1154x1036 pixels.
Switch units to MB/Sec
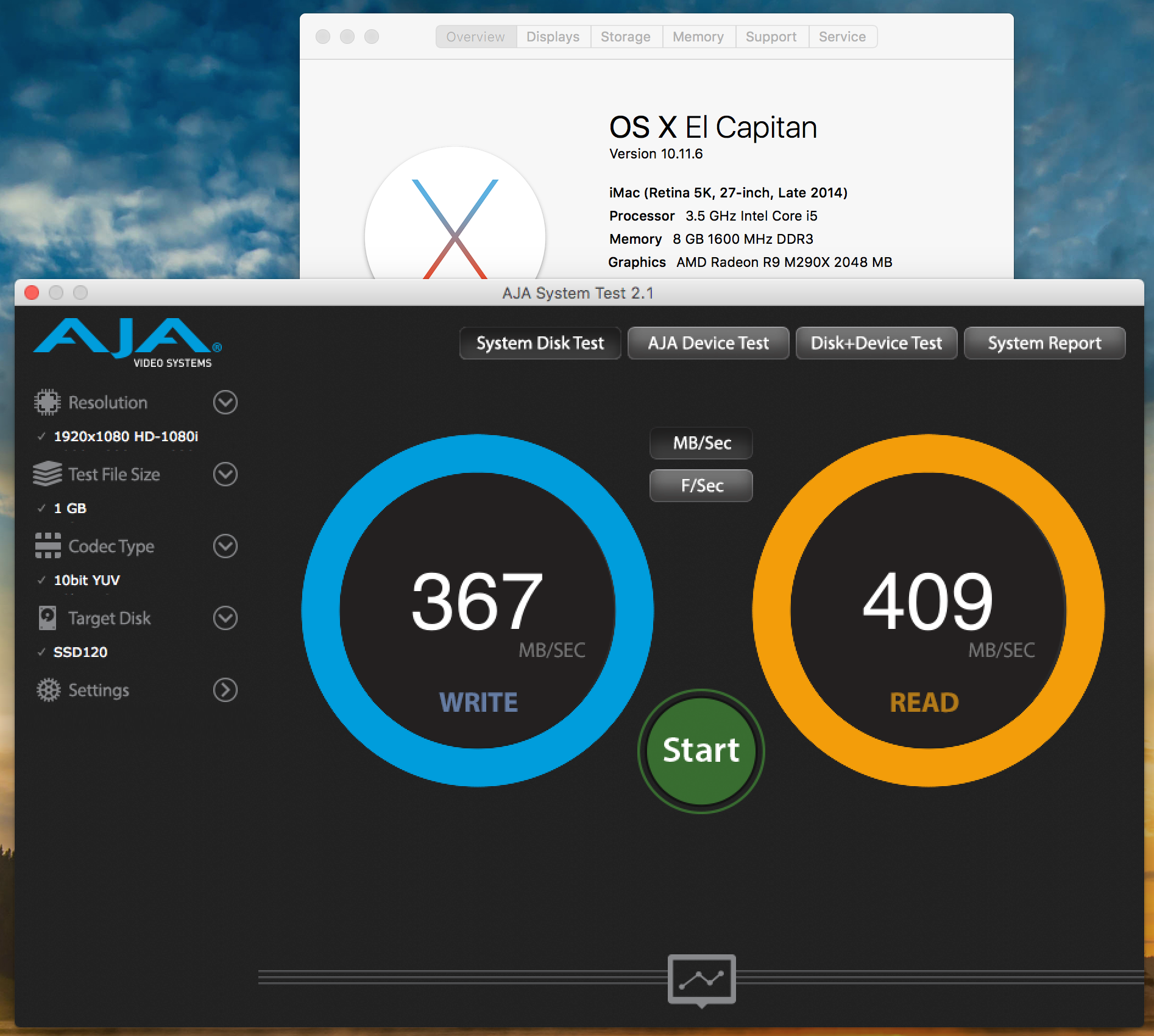(x=701, y=443)
